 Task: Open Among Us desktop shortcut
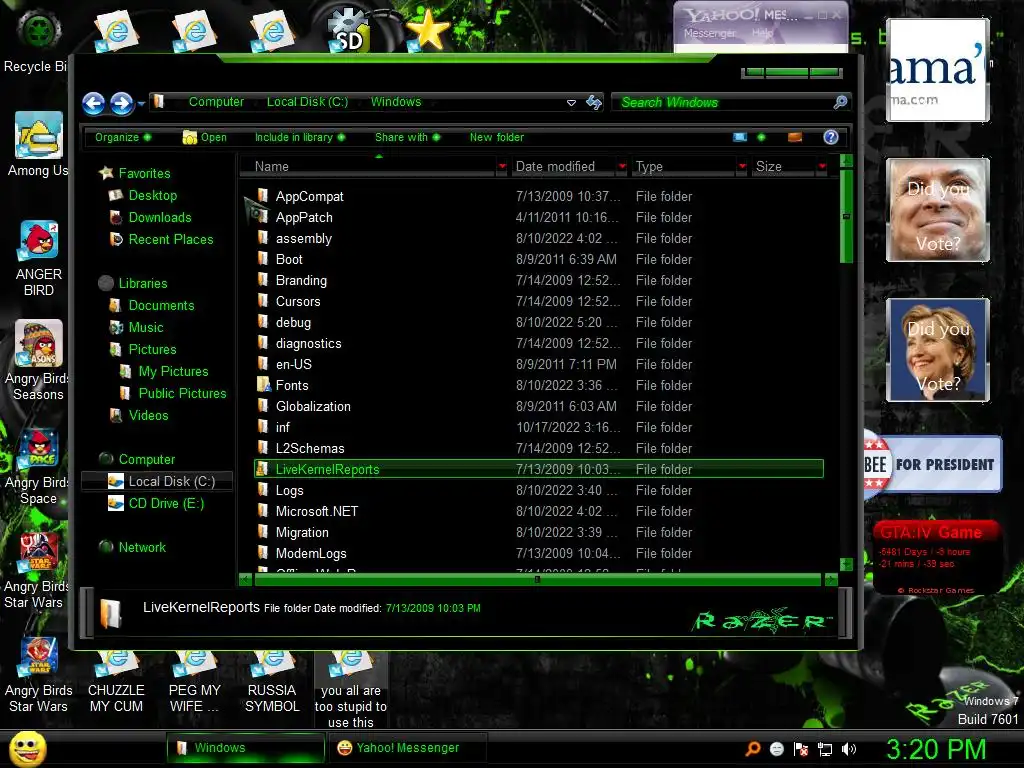(38, 145)
